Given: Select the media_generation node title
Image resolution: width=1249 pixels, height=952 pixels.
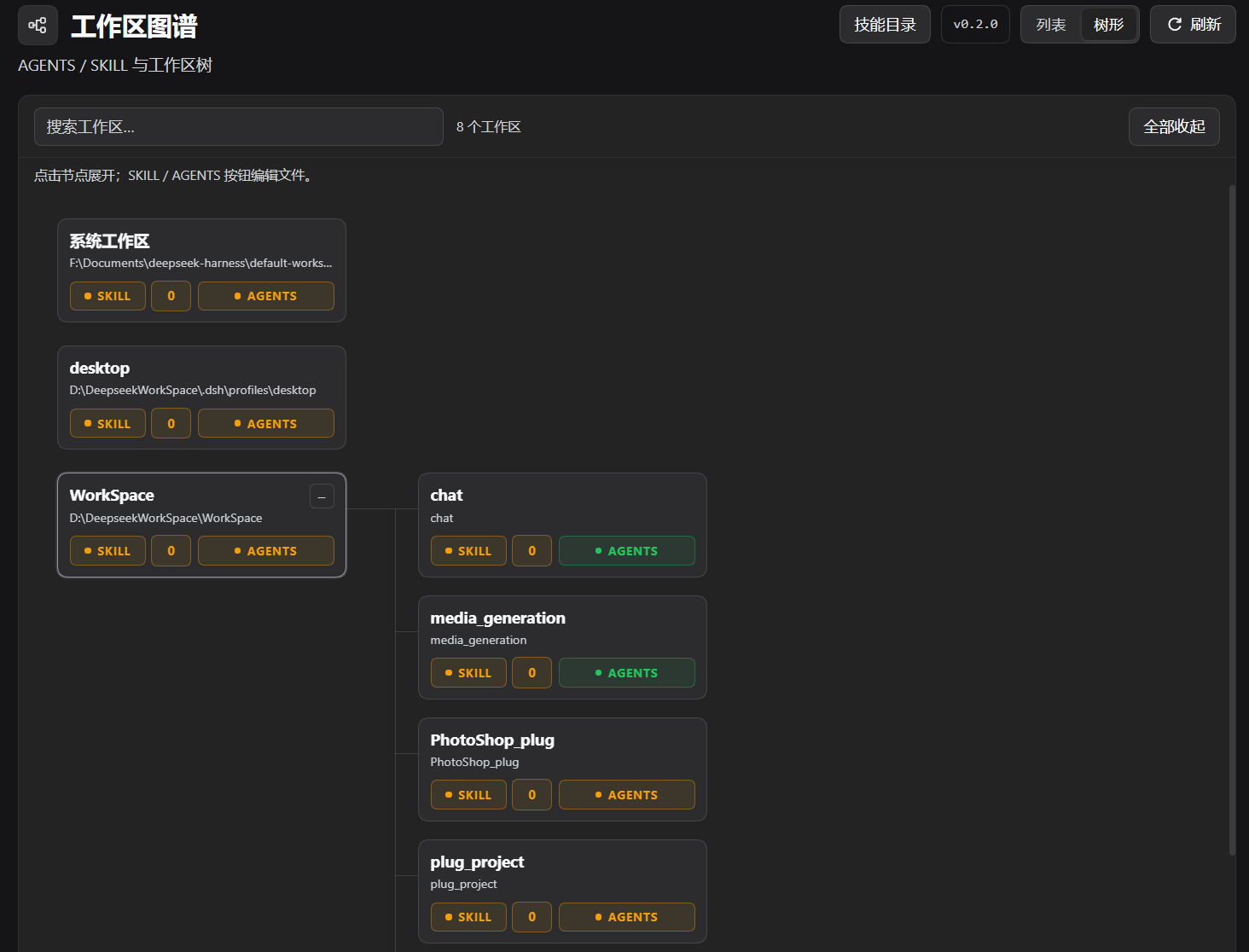Looking at the screenshot, I should 497,618.
